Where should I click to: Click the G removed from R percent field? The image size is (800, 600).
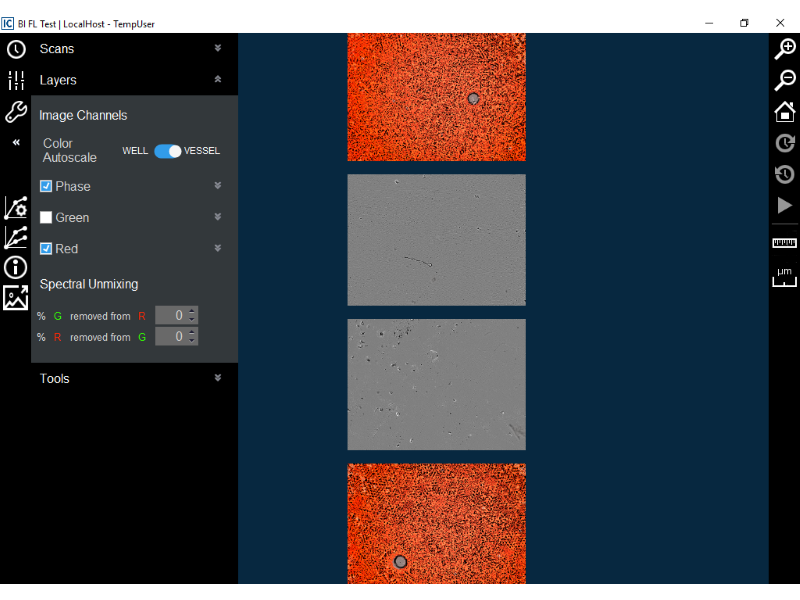pos(171,315)
